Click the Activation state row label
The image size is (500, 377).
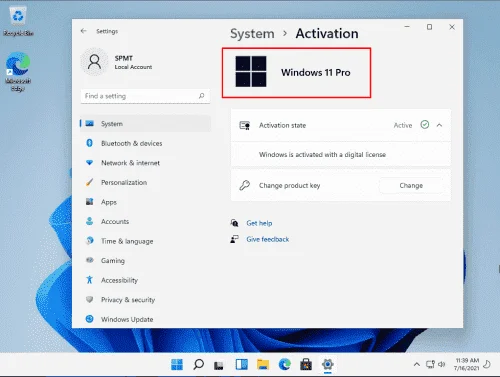click(x=282, y=125)
